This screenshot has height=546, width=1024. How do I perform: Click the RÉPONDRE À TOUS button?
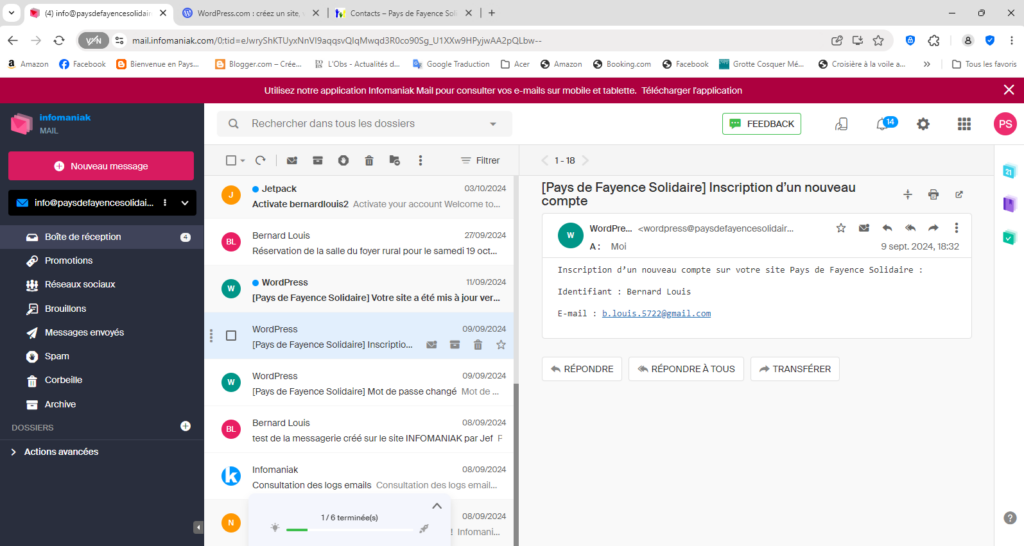pos(686,369)
